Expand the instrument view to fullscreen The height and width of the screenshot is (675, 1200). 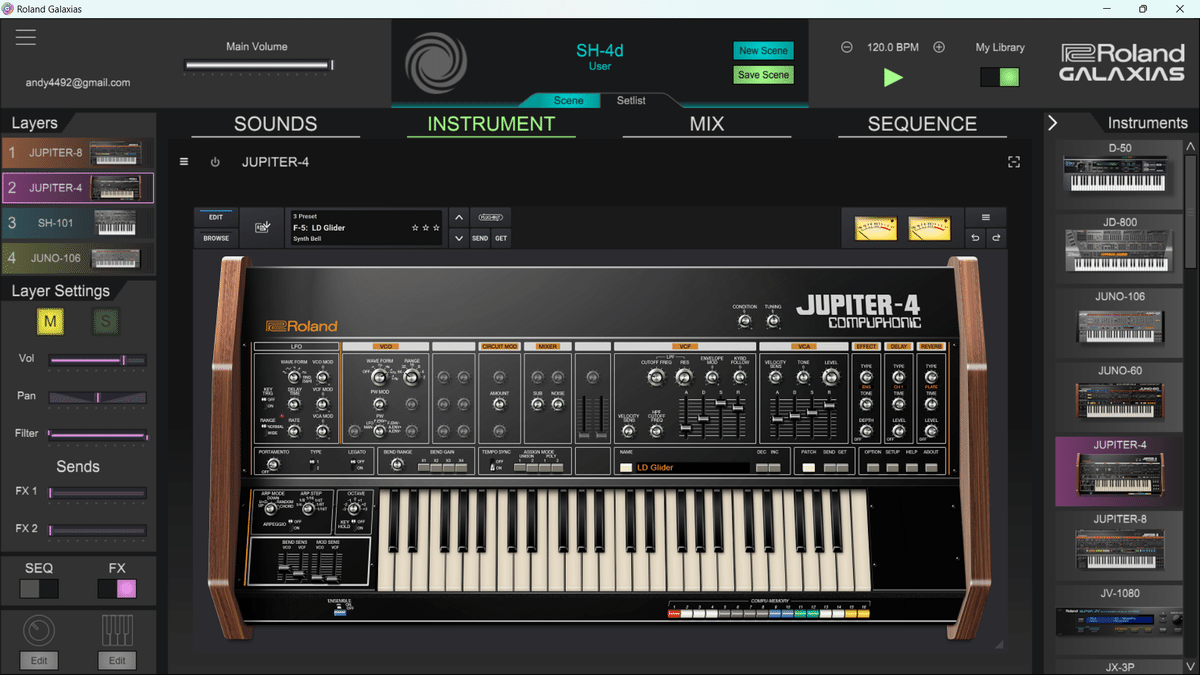[x=1014, y=162]
